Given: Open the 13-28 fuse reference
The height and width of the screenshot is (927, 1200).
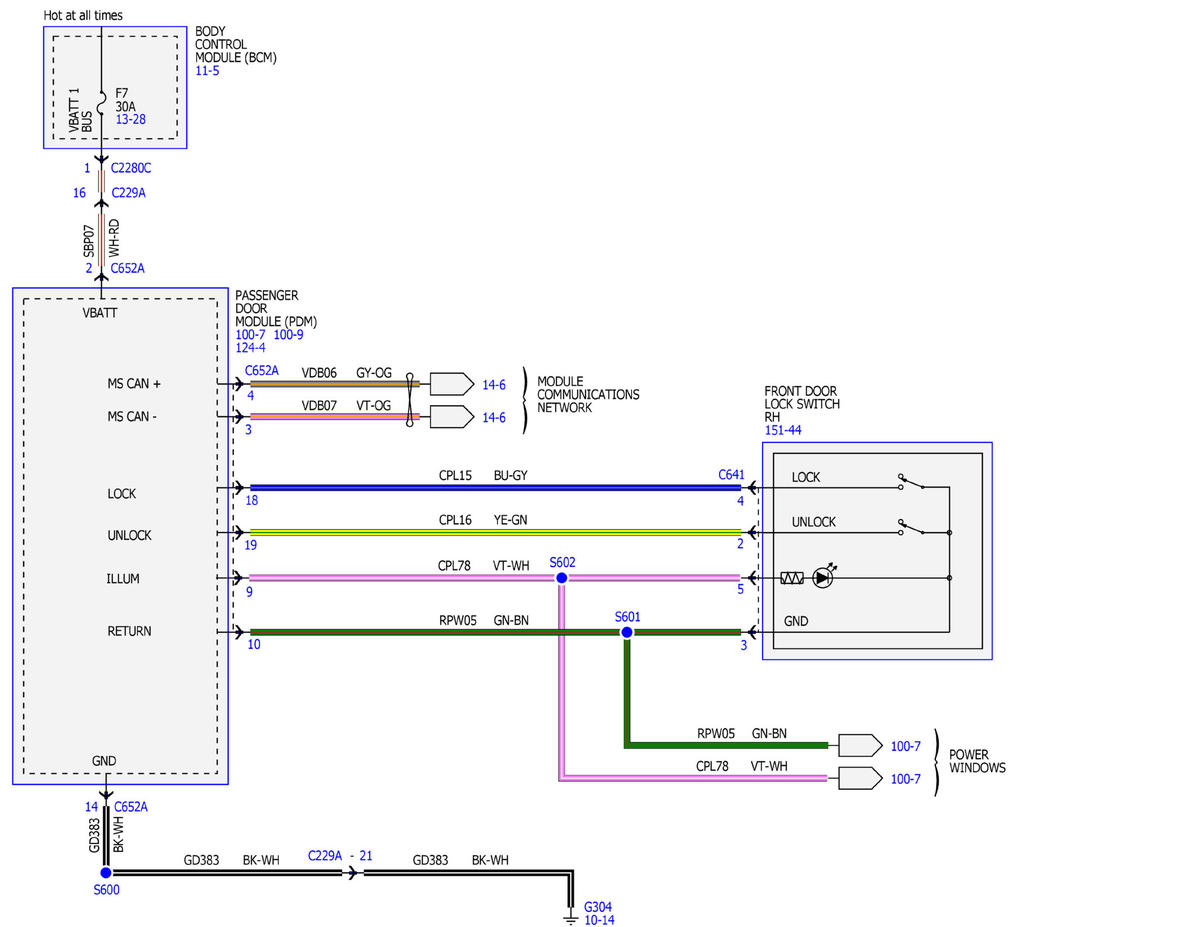Looking at the screenshot, I should 130,119.
